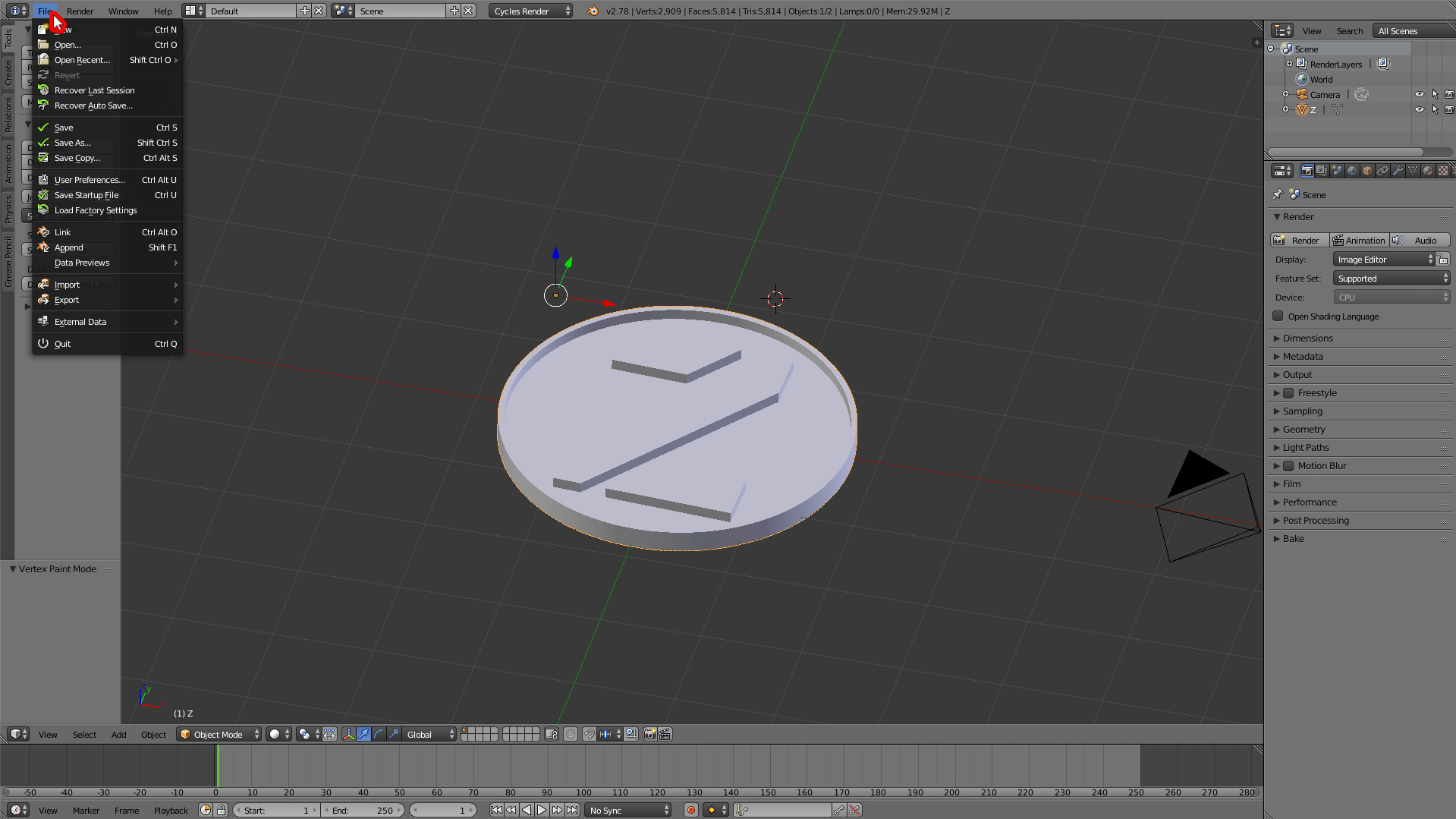The width and height of the screenshot is (1456, 819).
Task: Click the Texture checkerboard tab icon
Action: 1443,171
